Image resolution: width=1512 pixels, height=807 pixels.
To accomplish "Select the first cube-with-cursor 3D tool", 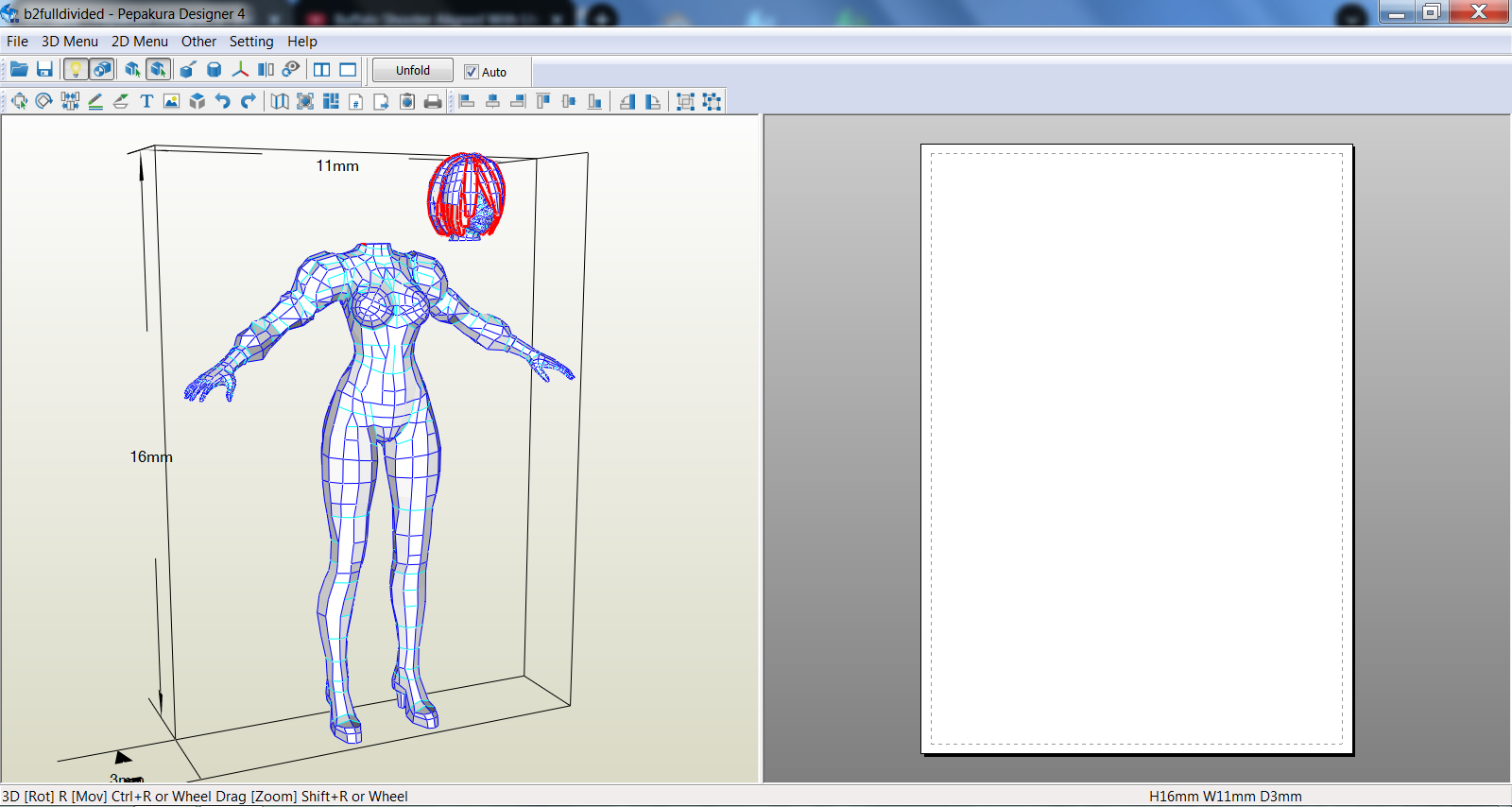I will (x=132, y=70).
